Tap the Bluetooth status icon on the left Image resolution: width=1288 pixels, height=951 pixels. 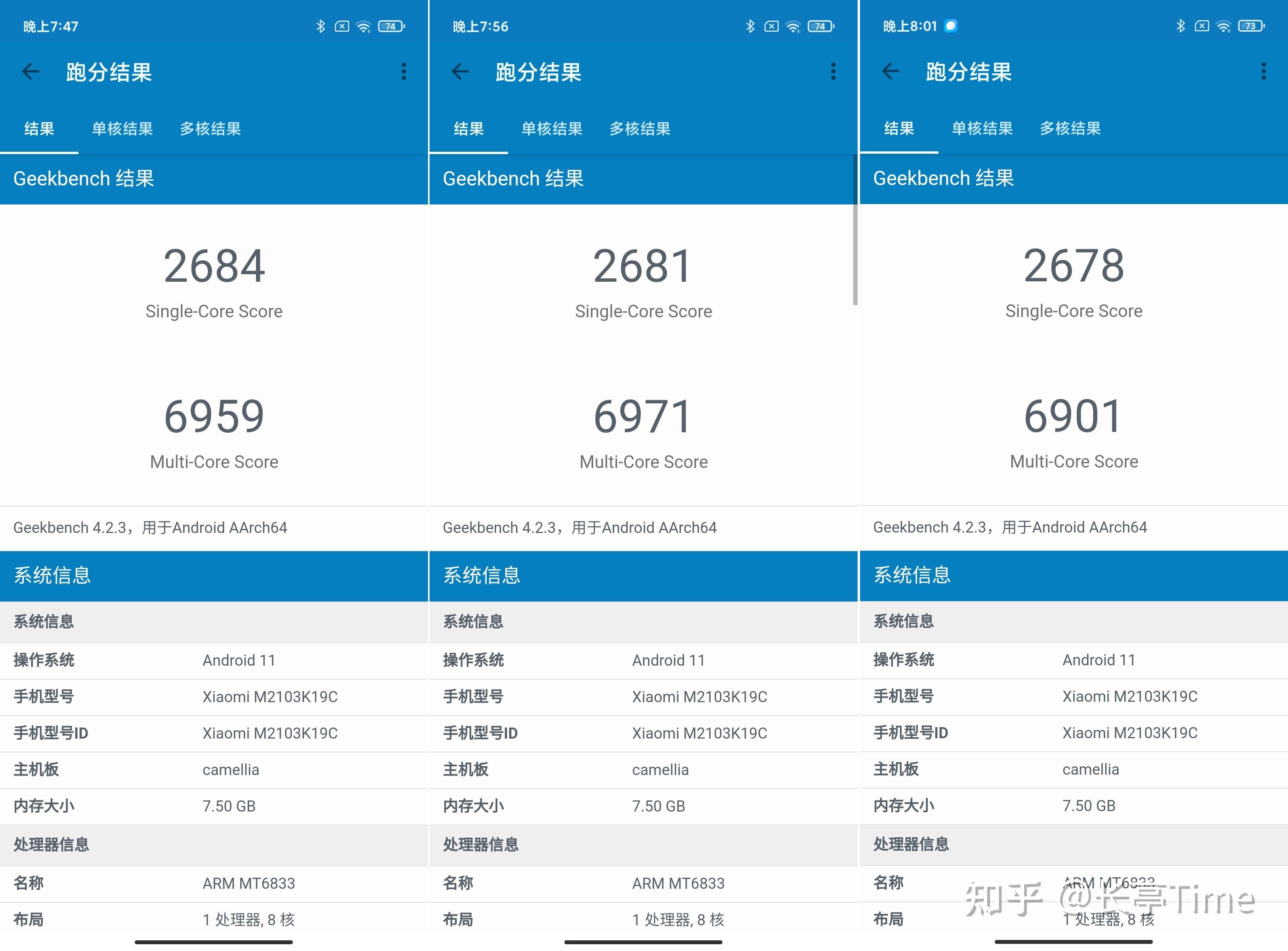click(321, 25)
